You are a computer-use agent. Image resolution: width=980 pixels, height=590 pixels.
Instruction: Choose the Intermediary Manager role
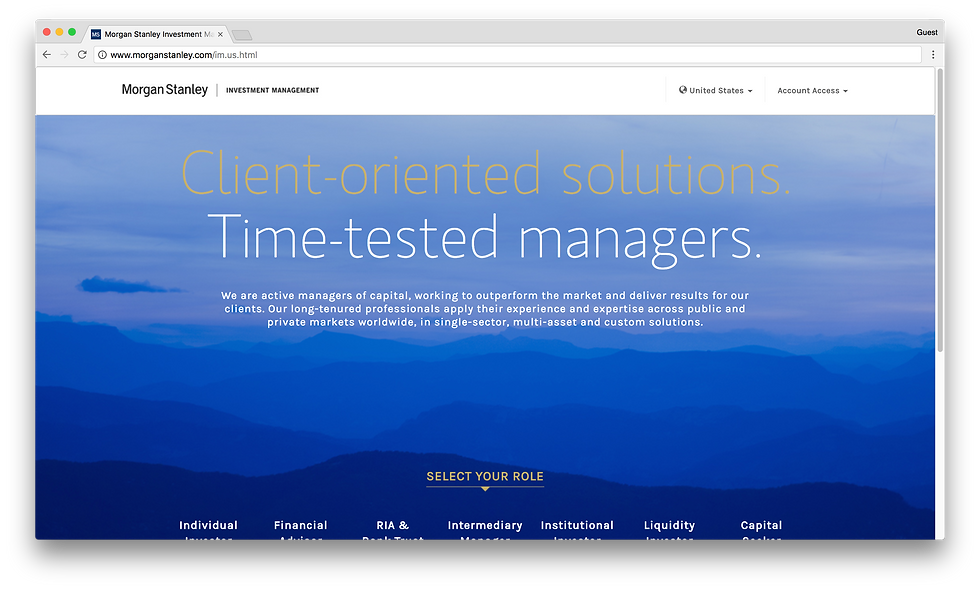(x=485, y=530)
